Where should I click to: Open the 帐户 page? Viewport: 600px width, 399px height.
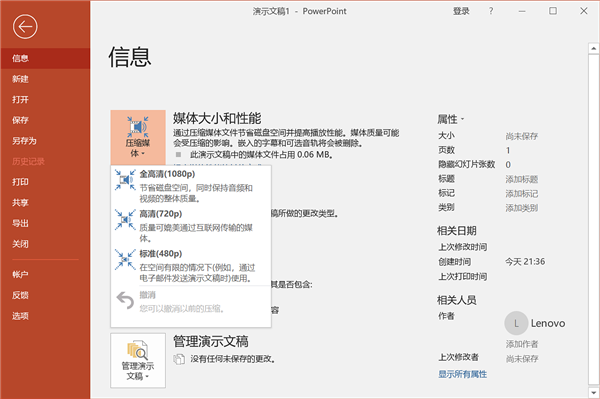pyautogui.click(x=45, y=274)
